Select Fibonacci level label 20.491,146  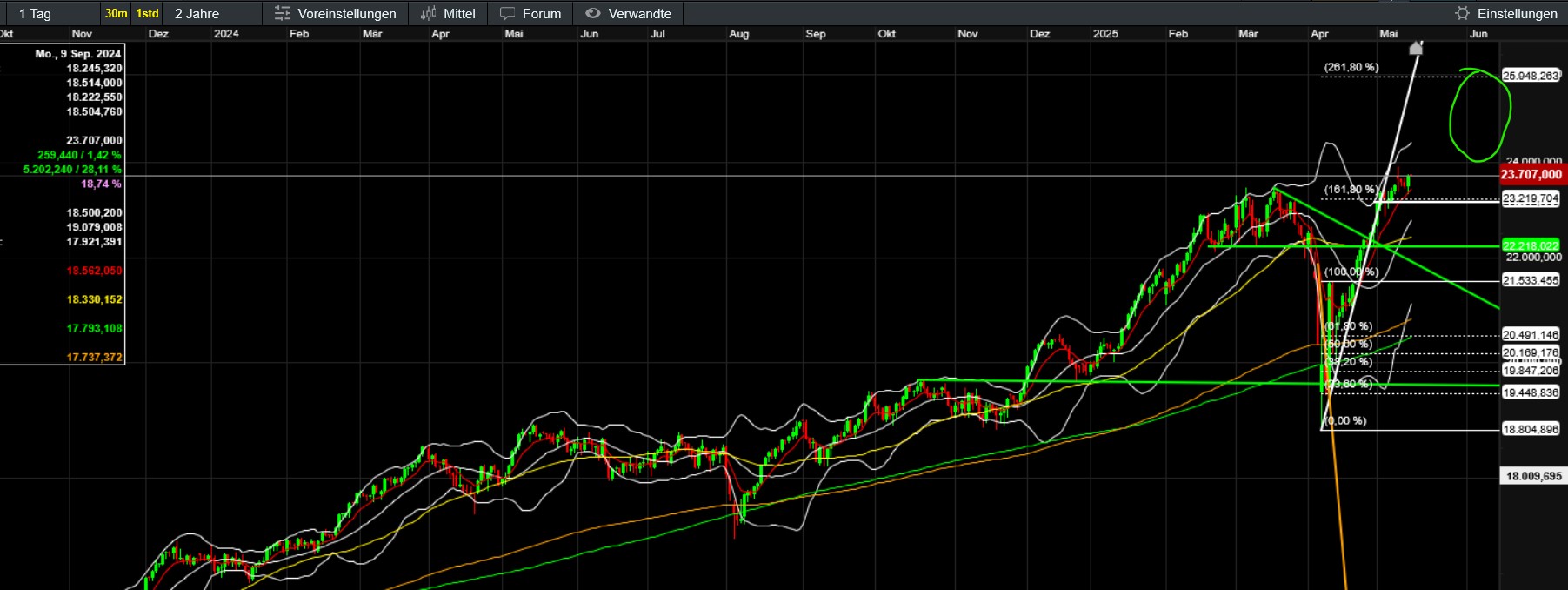(x=1531, y=334)
